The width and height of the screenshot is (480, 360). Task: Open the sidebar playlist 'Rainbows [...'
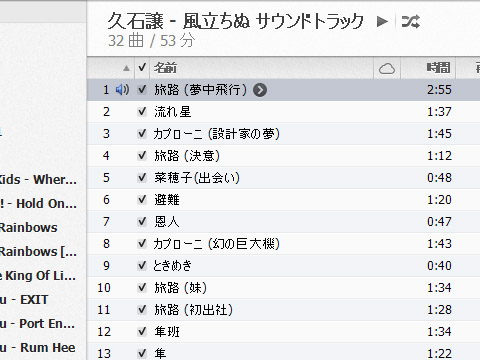[x=38, y=252]
